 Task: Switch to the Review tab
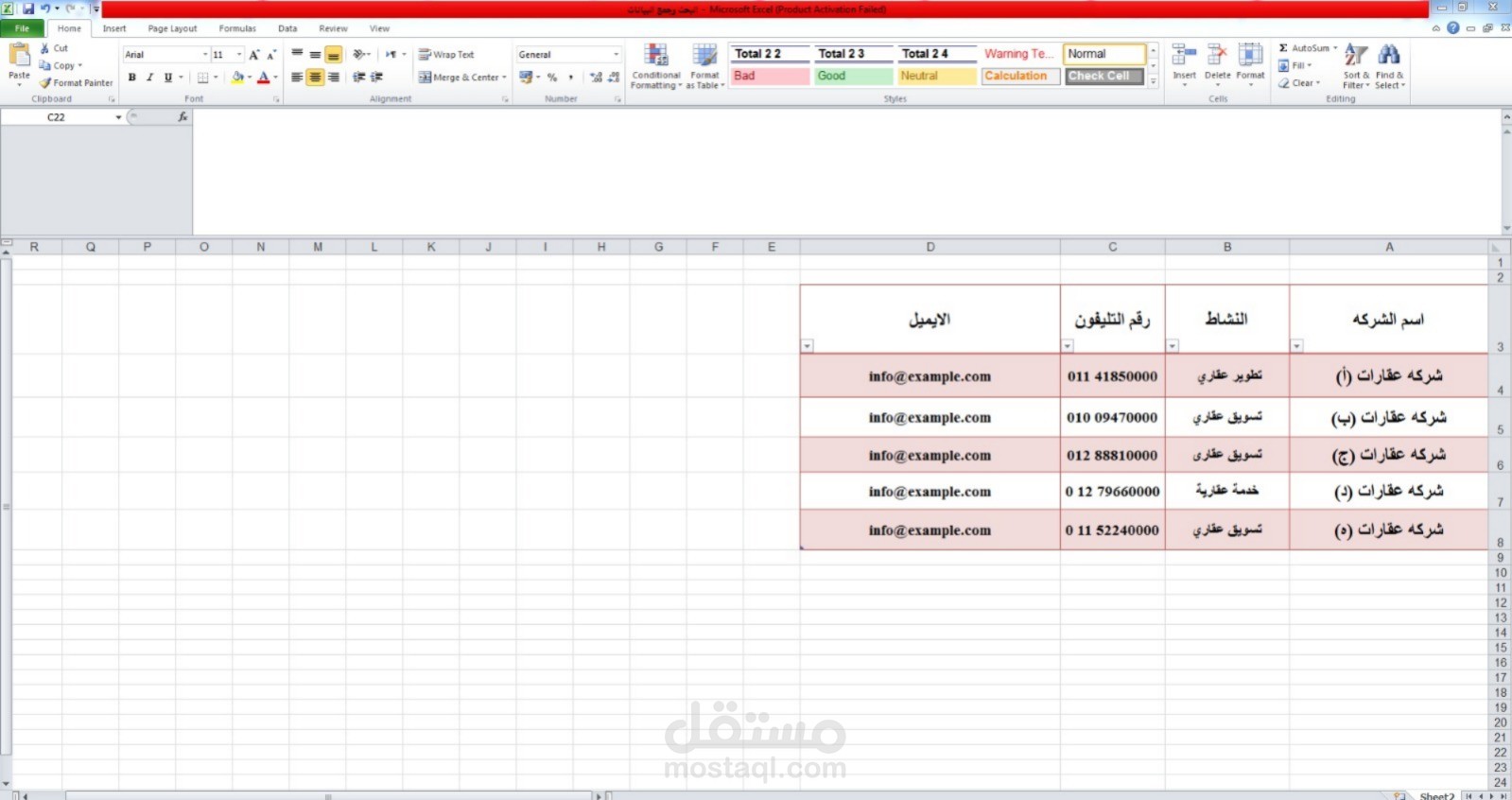click(333, 28)
